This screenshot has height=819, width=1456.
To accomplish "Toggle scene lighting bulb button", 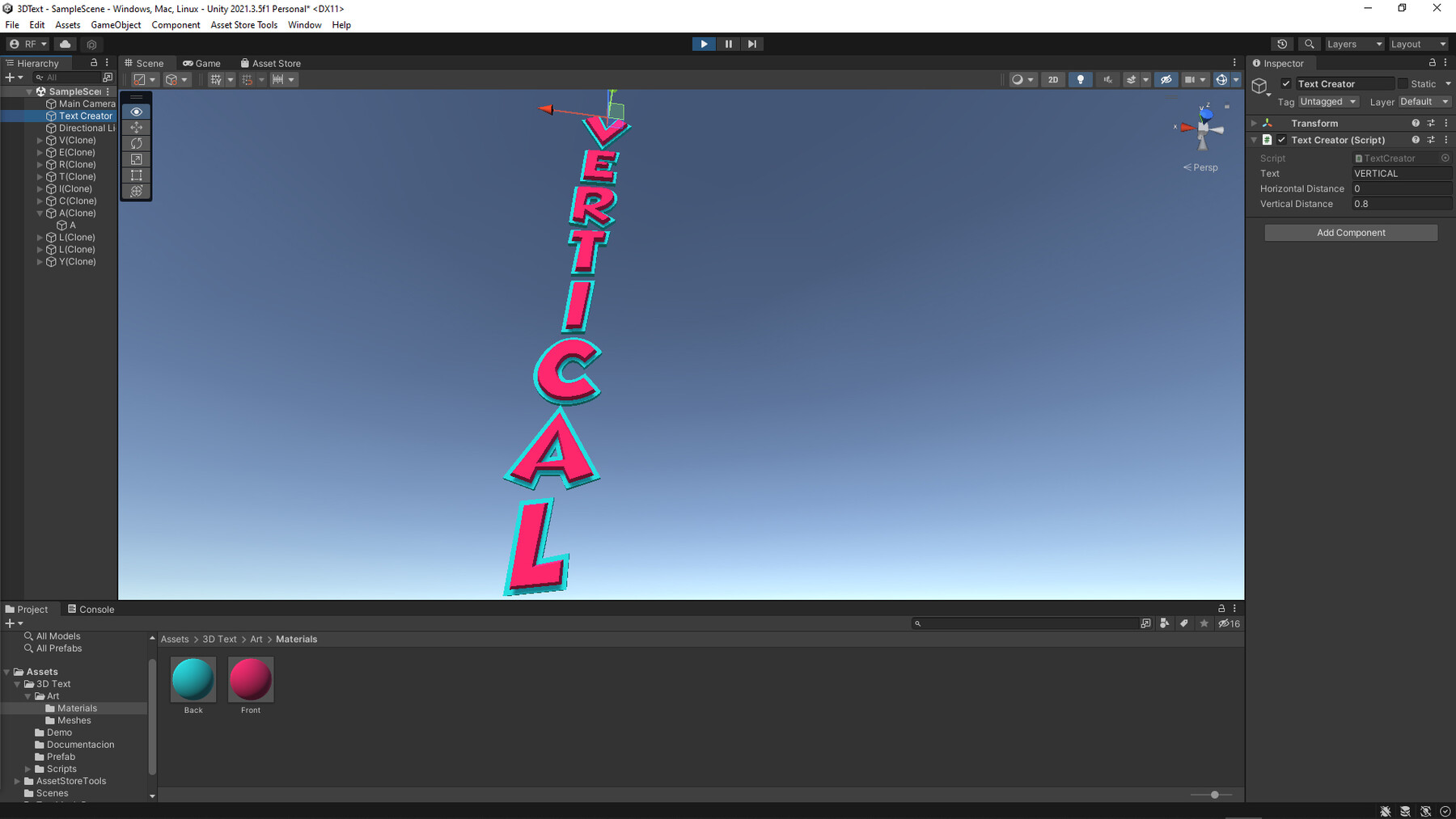I will click(1080, 79).
